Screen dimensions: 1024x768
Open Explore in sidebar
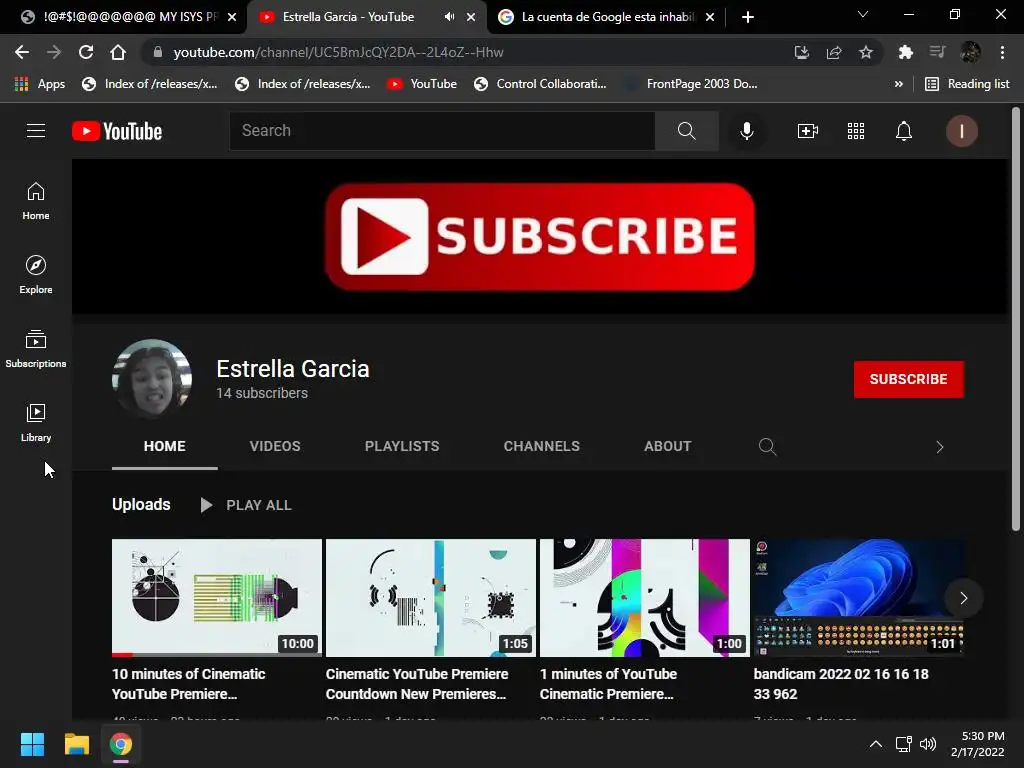tap(36, 275)
